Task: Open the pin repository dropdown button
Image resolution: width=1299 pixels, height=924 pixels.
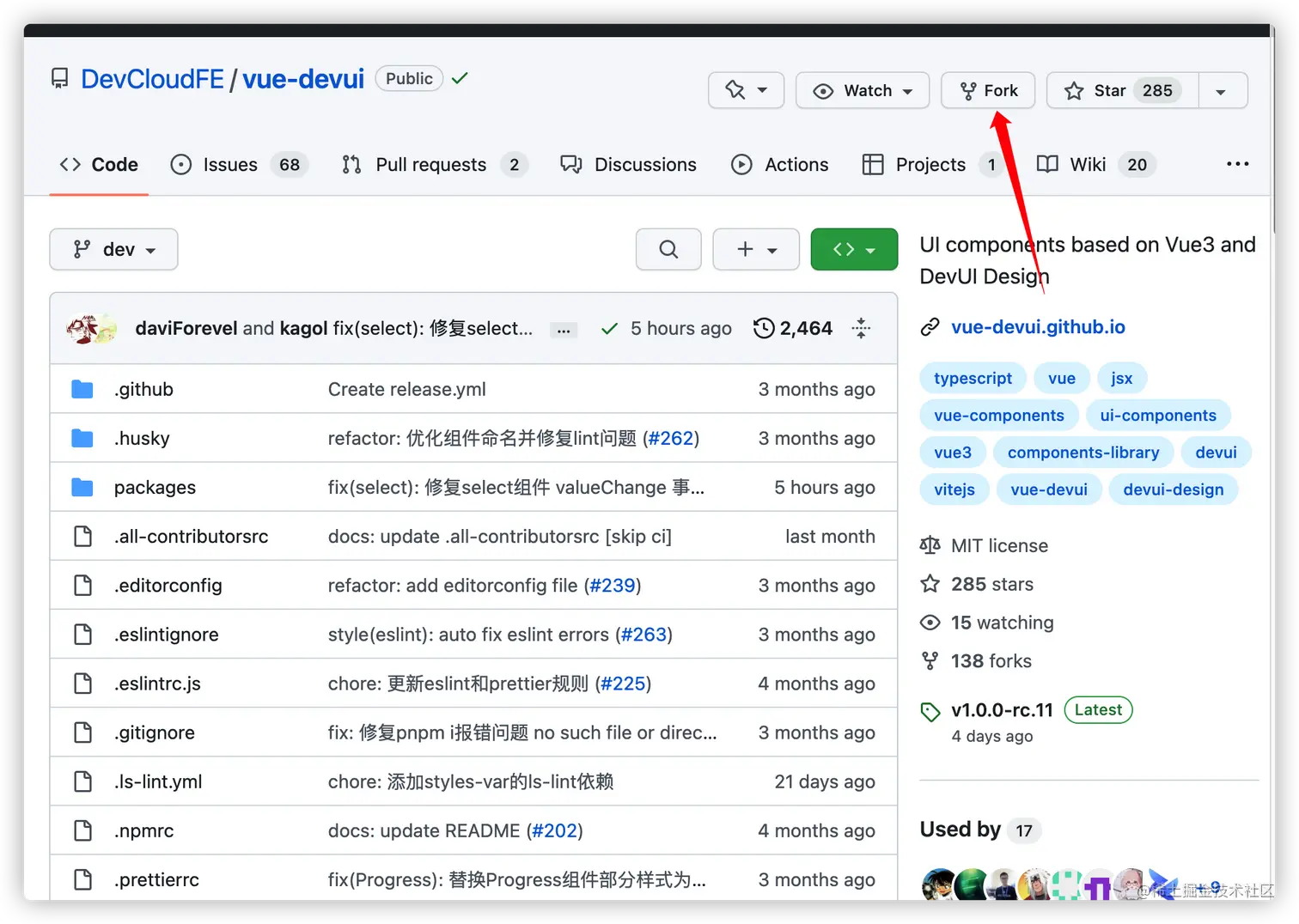Action: [x=746, y=90]
